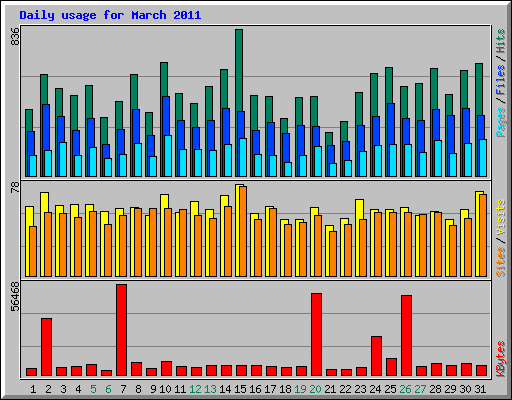Select day label 7 on the x-axis
512x400 pixels.
[x=123, y=389]
